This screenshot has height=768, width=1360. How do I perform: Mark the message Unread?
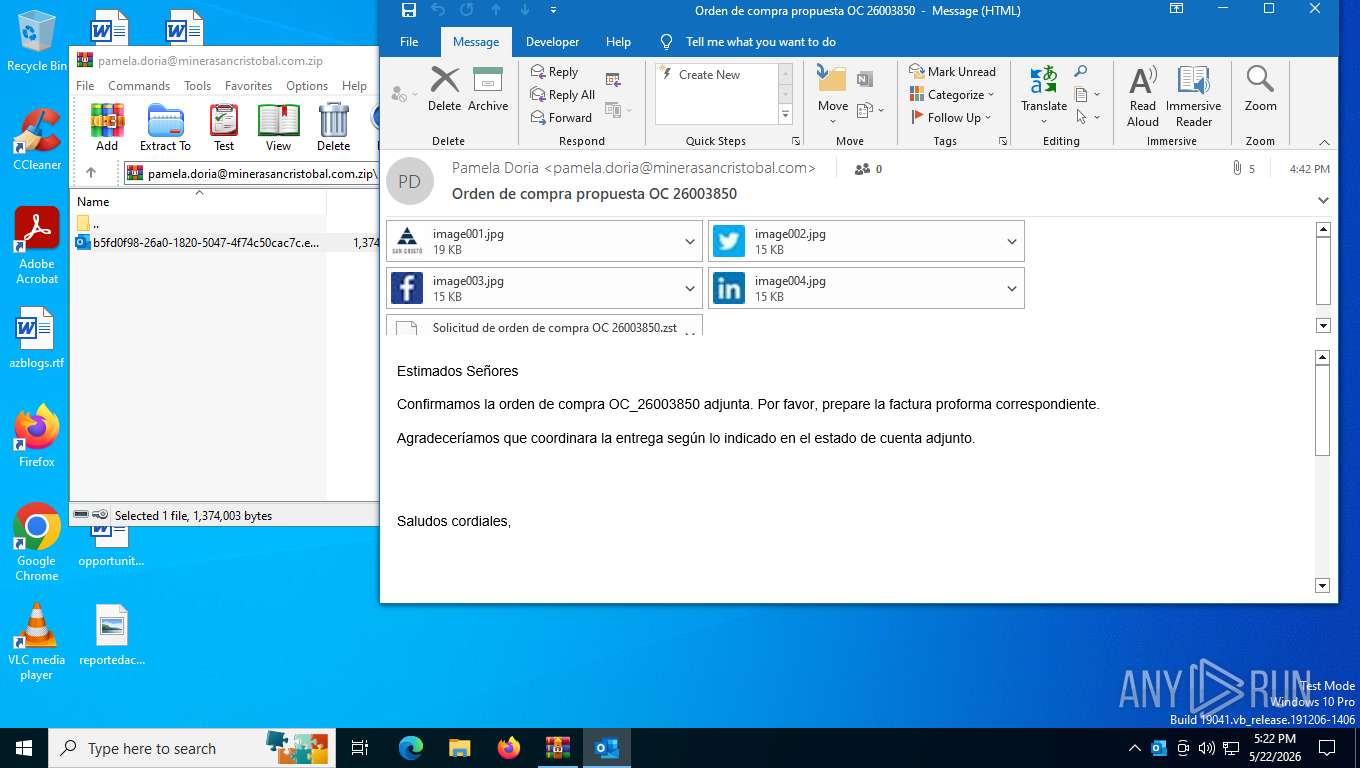click(952, 72)
